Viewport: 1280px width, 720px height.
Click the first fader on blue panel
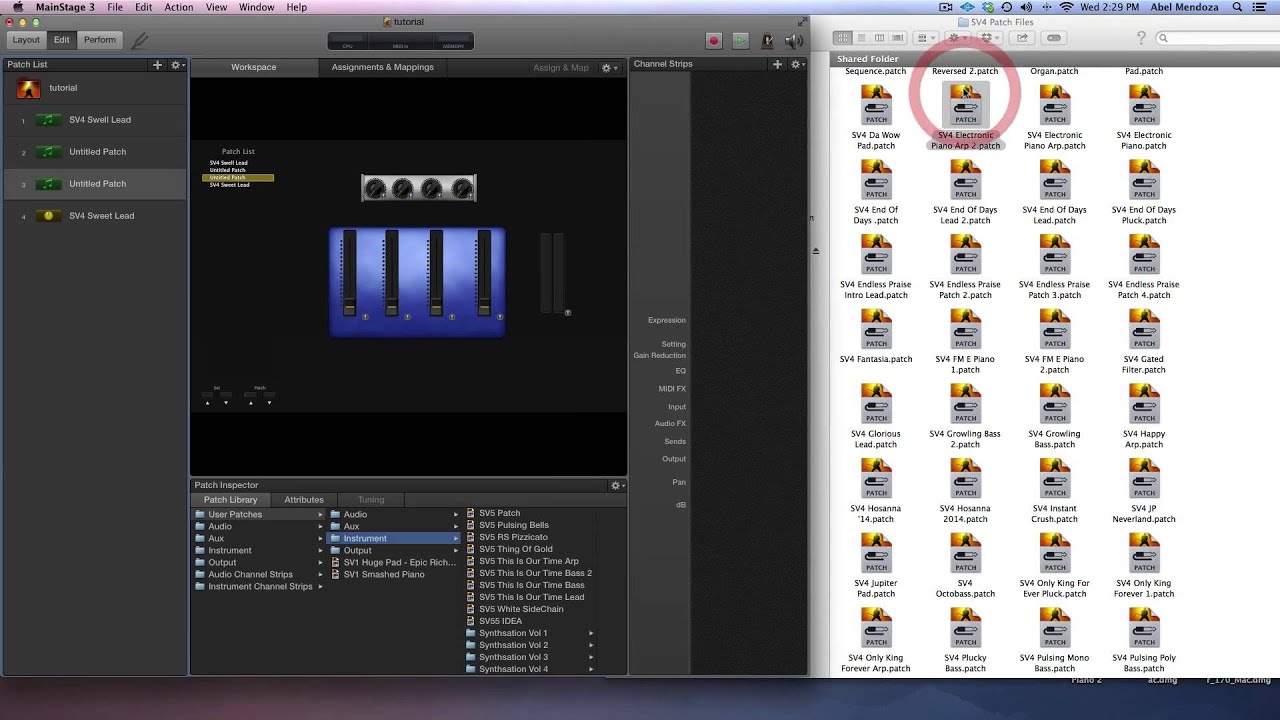coord(349,275)
